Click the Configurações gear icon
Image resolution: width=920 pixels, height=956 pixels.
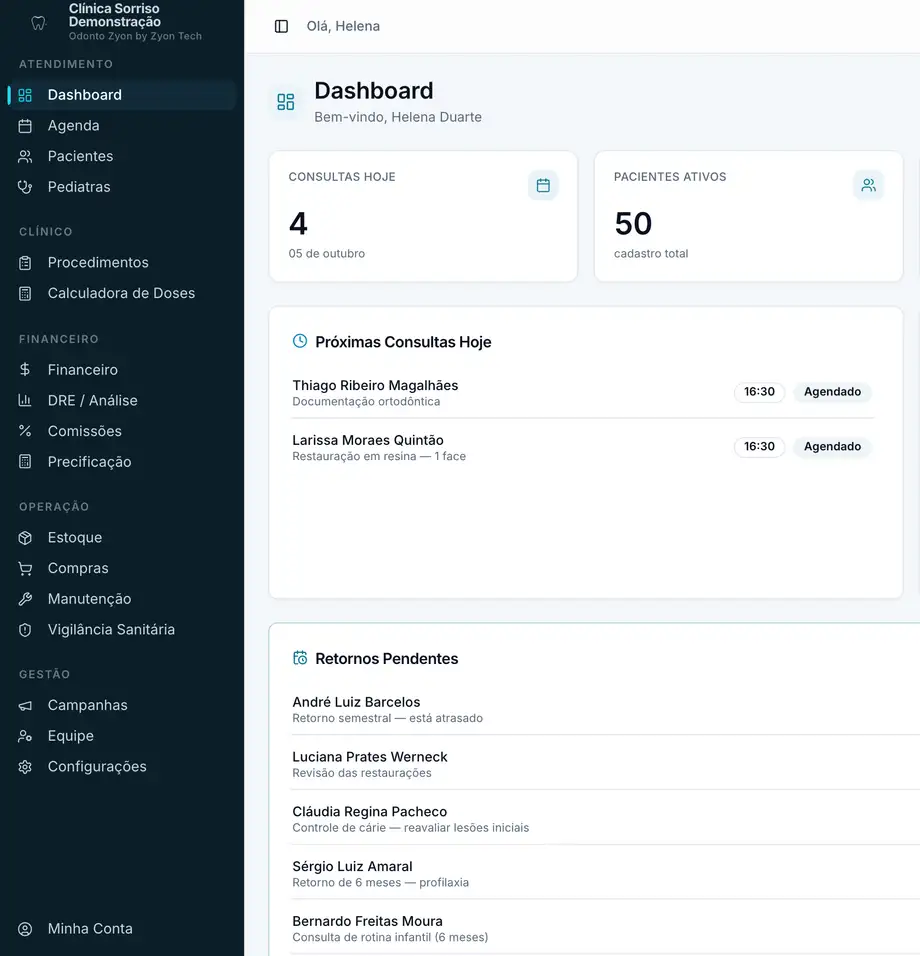pos(25,767)
